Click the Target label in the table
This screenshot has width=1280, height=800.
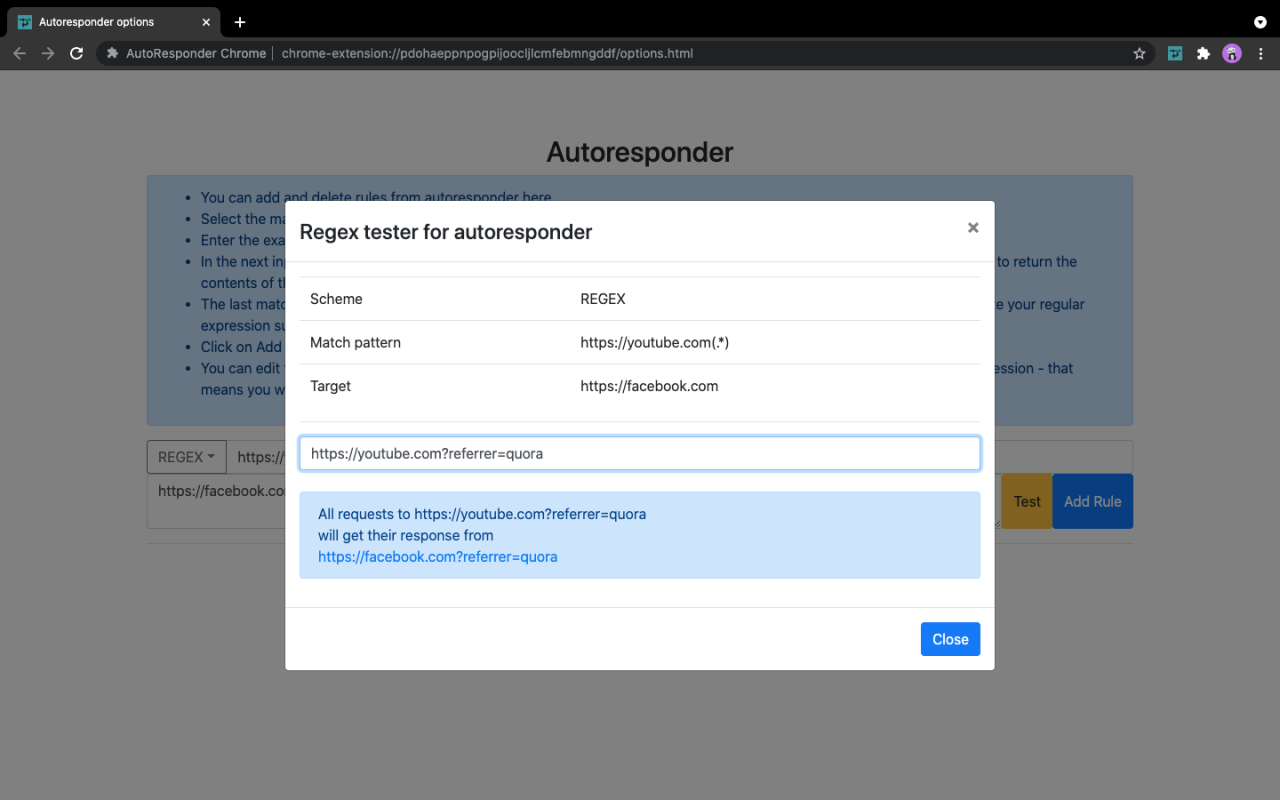(330, 386)
